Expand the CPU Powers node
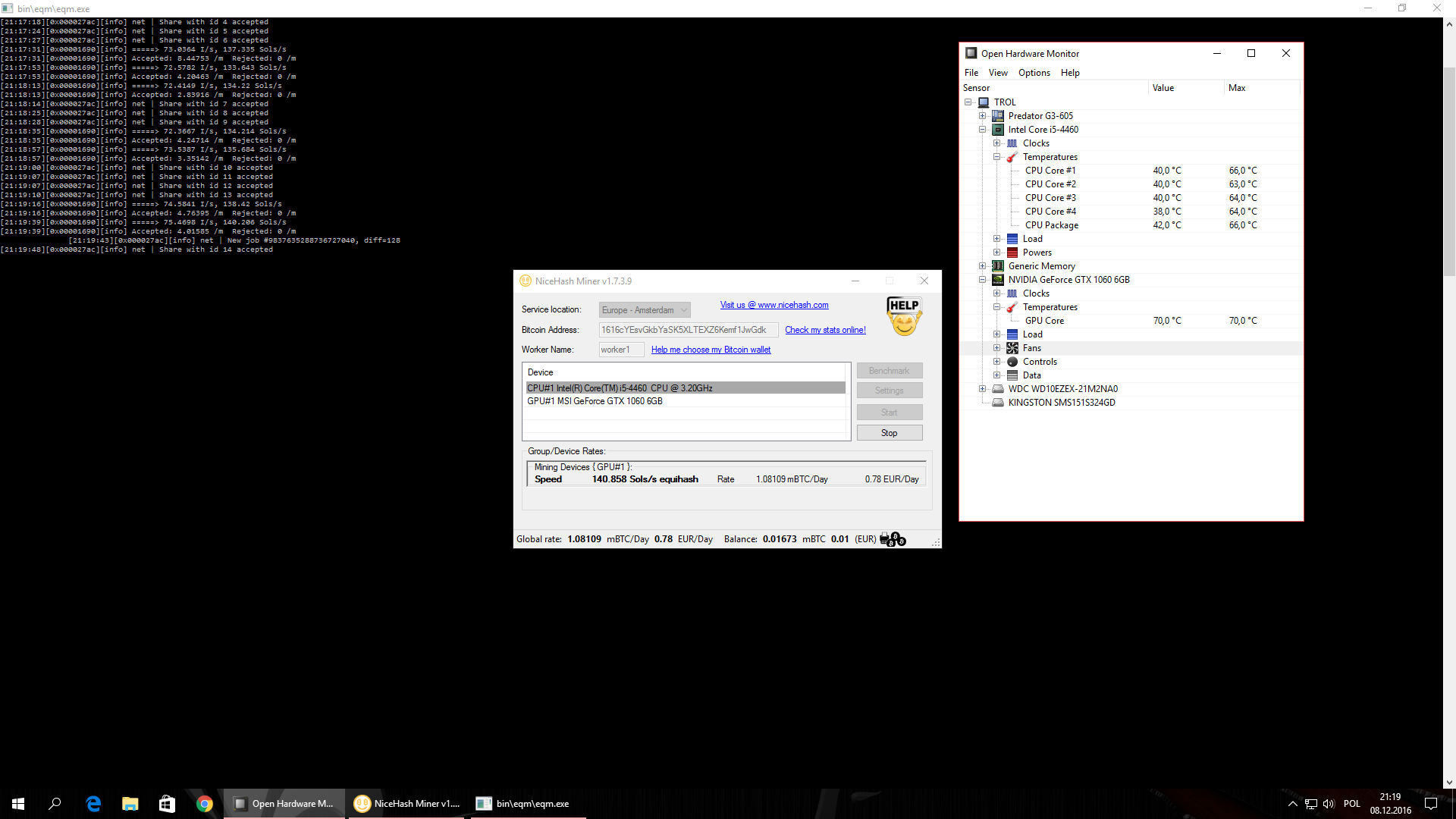The height and width of the screenshot is (819, 1456). 997,253
